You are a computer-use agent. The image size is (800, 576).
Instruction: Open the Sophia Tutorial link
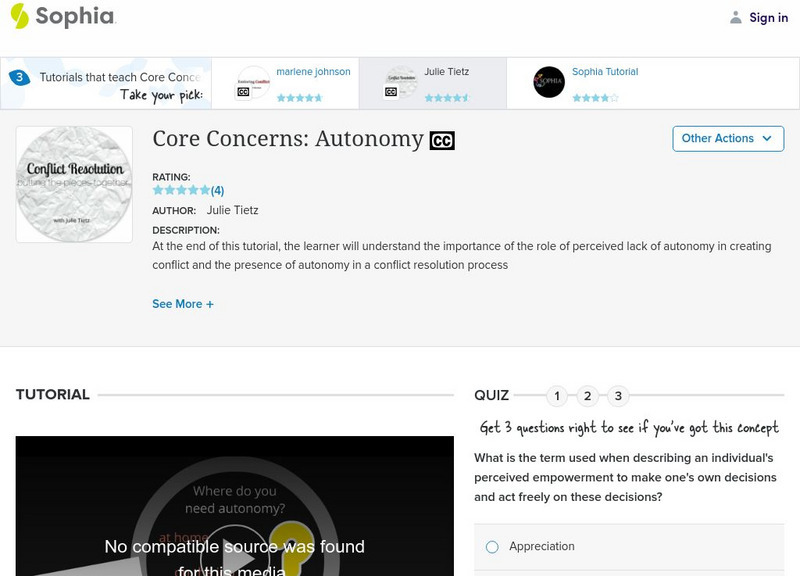pyautogui.click(x=605, y=72)
